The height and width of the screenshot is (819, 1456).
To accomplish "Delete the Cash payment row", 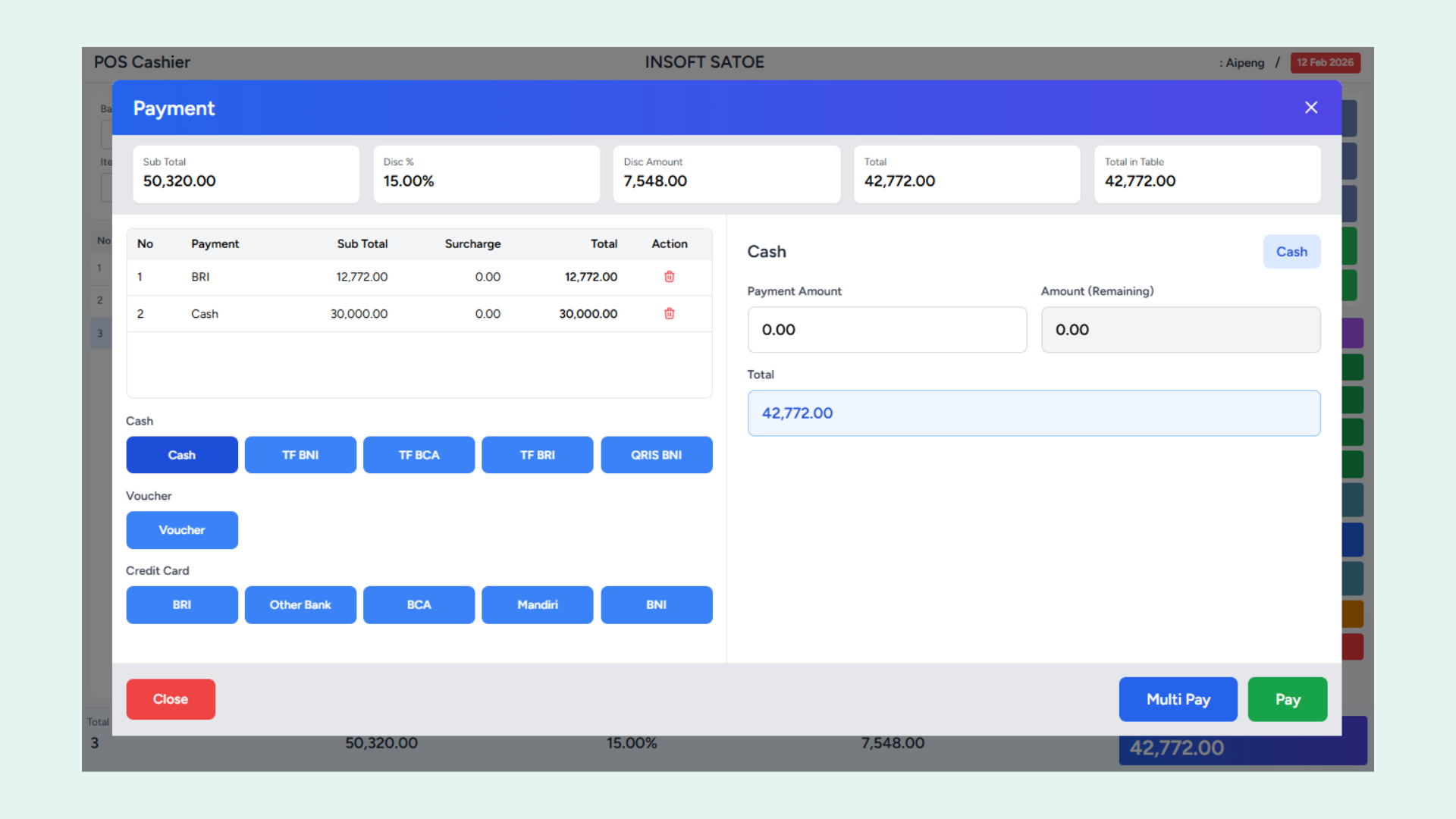I will [x=669, y=313].
